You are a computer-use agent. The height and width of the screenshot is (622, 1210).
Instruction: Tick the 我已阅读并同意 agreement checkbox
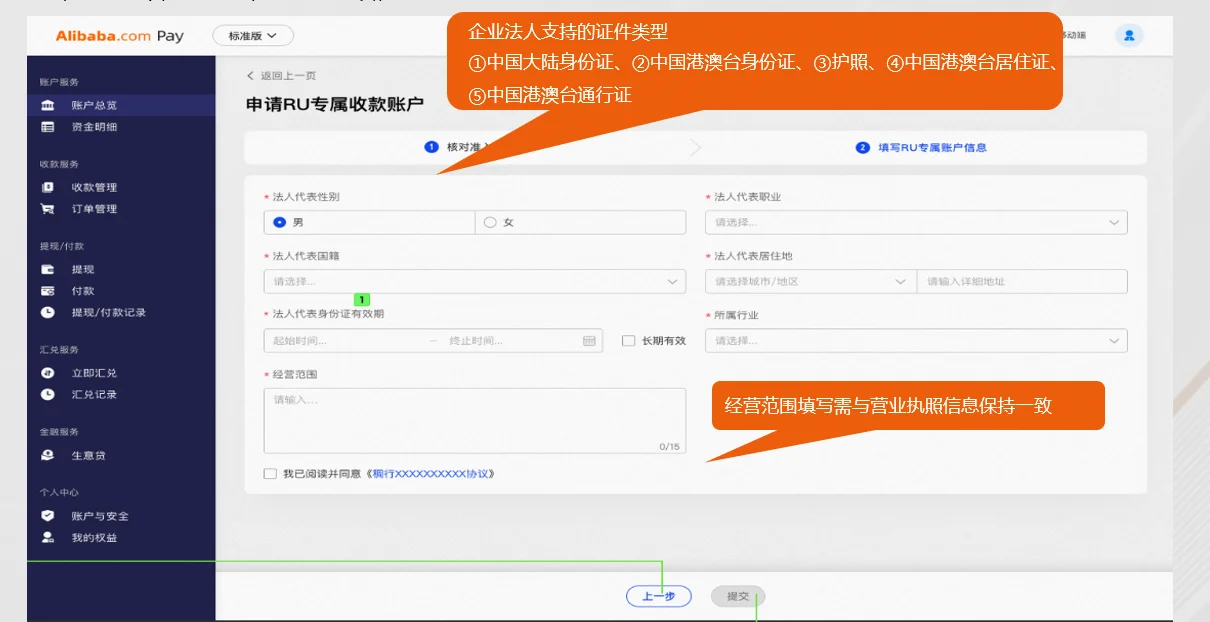270,474
